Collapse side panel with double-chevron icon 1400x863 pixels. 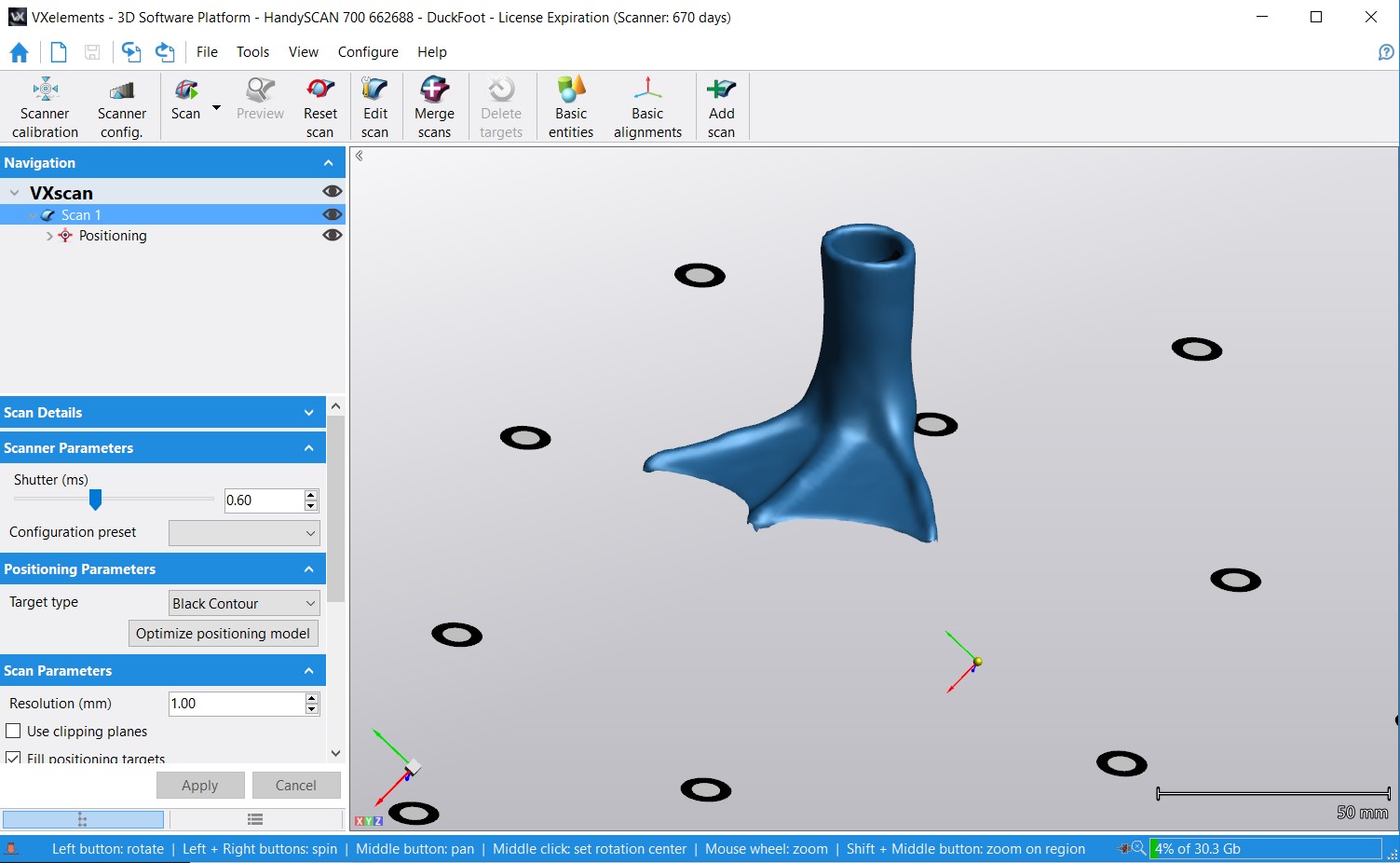(x=360, y=157)
